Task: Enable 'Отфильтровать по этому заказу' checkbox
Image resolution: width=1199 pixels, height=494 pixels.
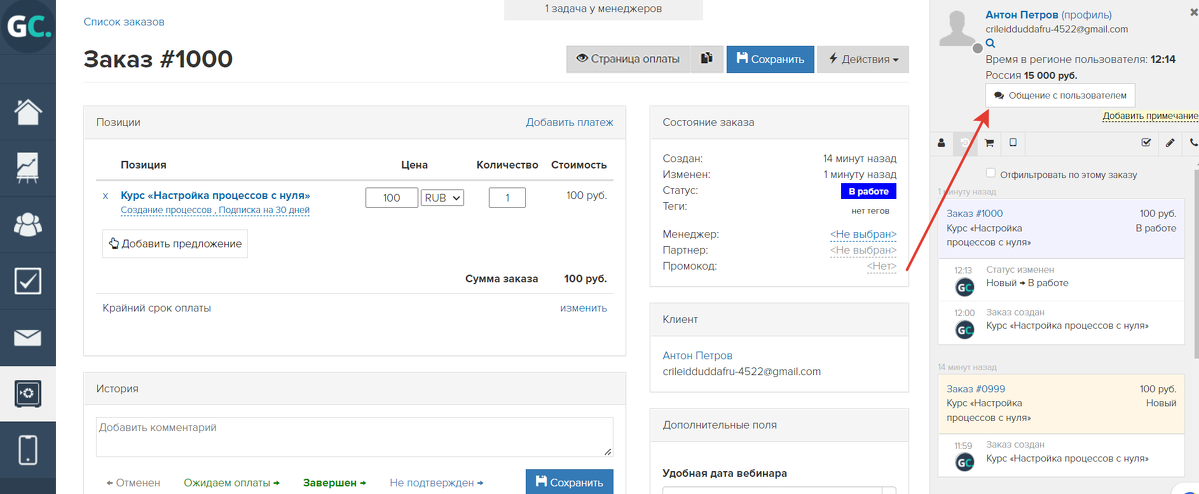Action: point(991,174)
